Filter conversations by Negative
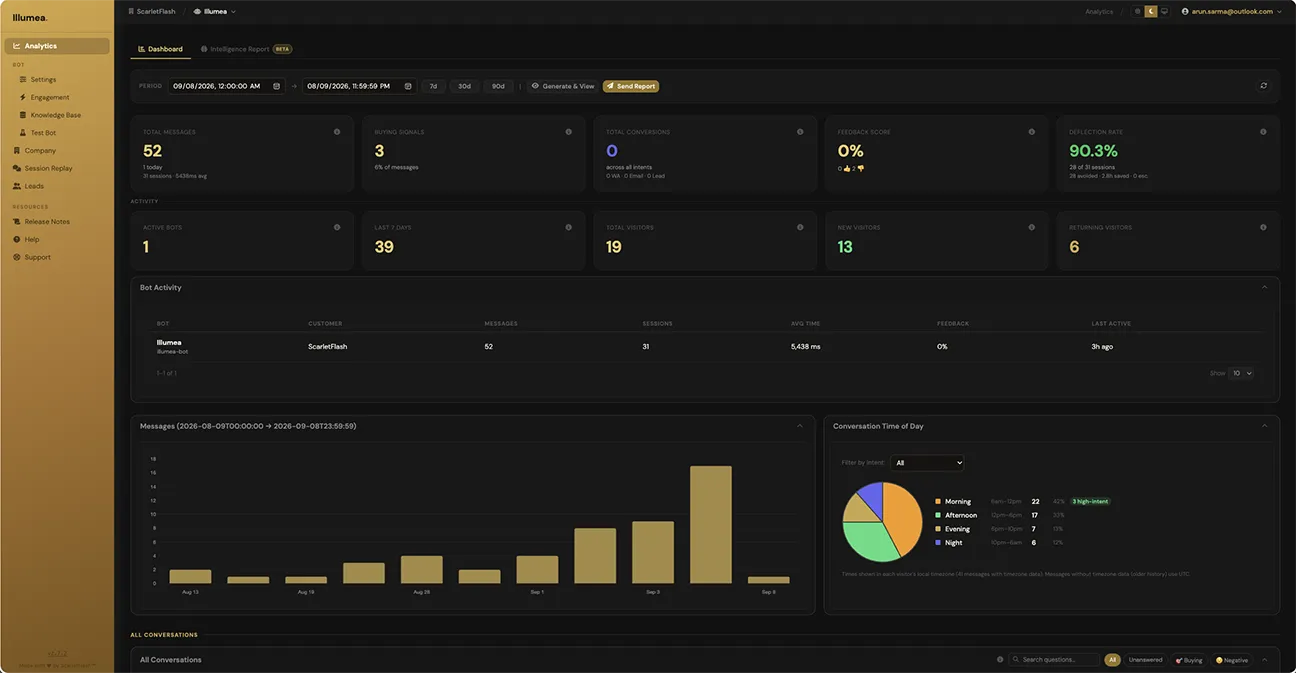 click(x=1232, y=660)
